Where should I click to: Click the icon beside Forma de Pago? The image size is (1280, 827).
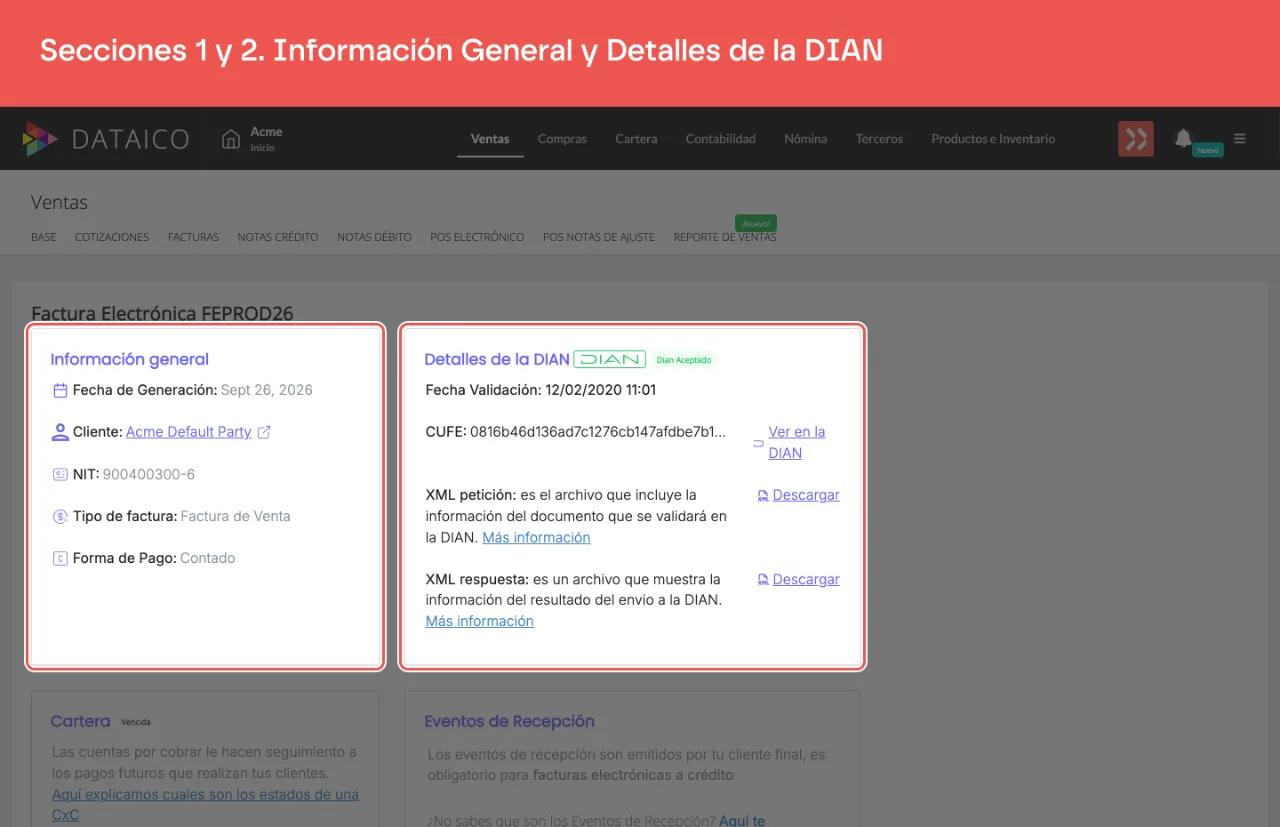pyautogui.click(x=60, y=558)
